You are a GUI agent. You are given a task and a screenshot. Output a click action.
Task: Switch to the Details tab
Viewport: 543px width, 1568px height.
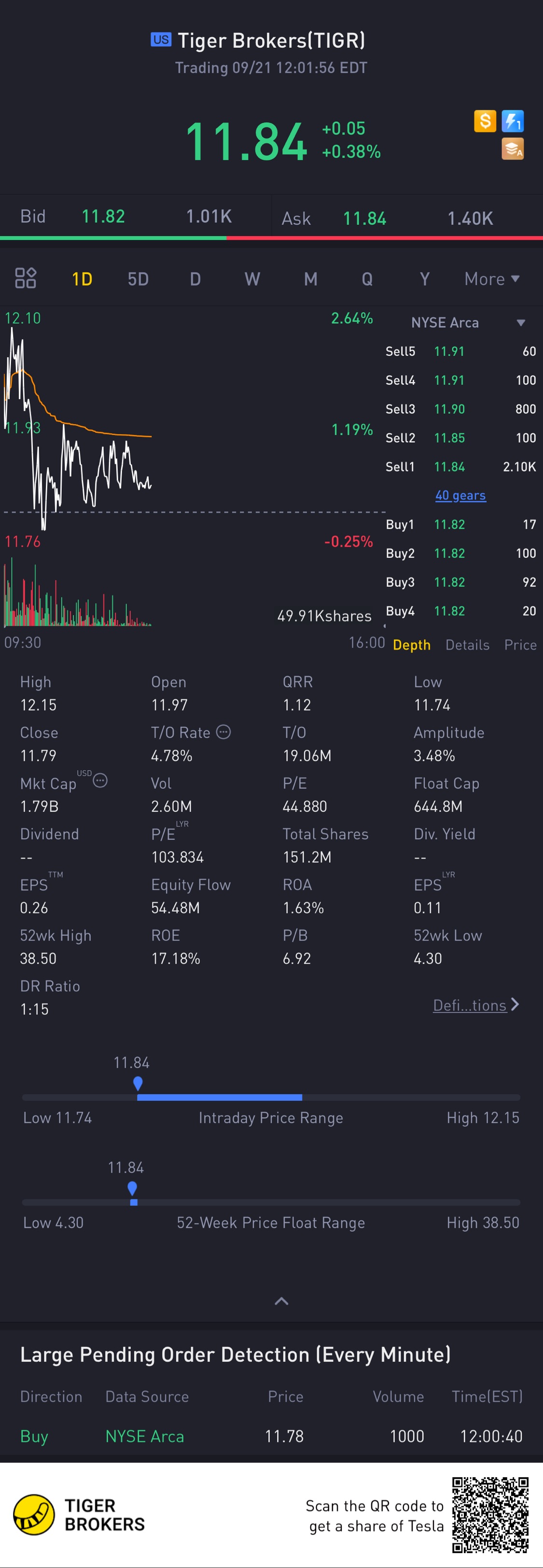(x=467, y=645)
